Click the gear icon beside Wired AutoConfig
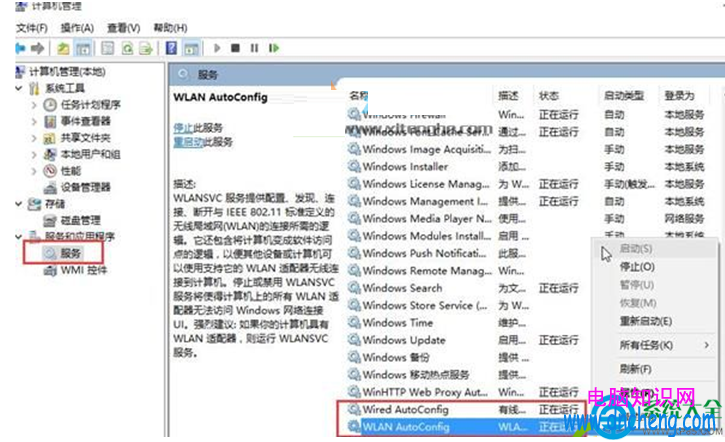Screen dimensions: 725x442 (x=354, y=409)
